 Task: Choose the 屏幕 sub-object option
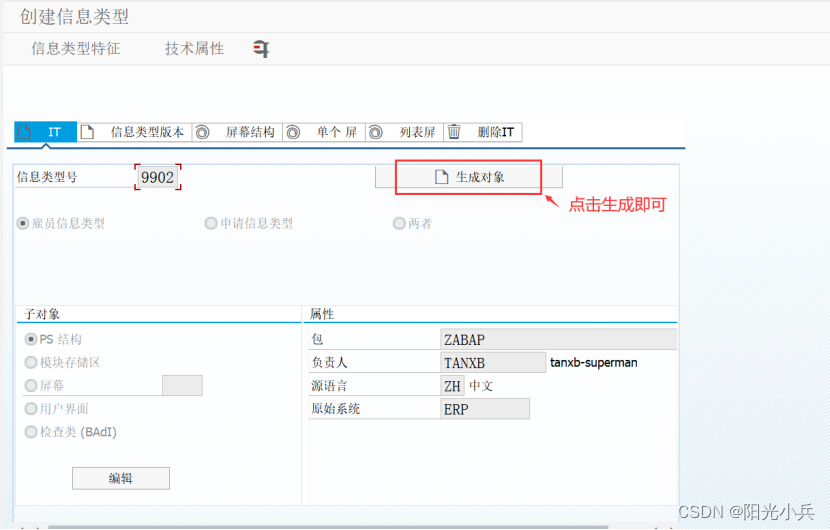click(x=31, y=385)
